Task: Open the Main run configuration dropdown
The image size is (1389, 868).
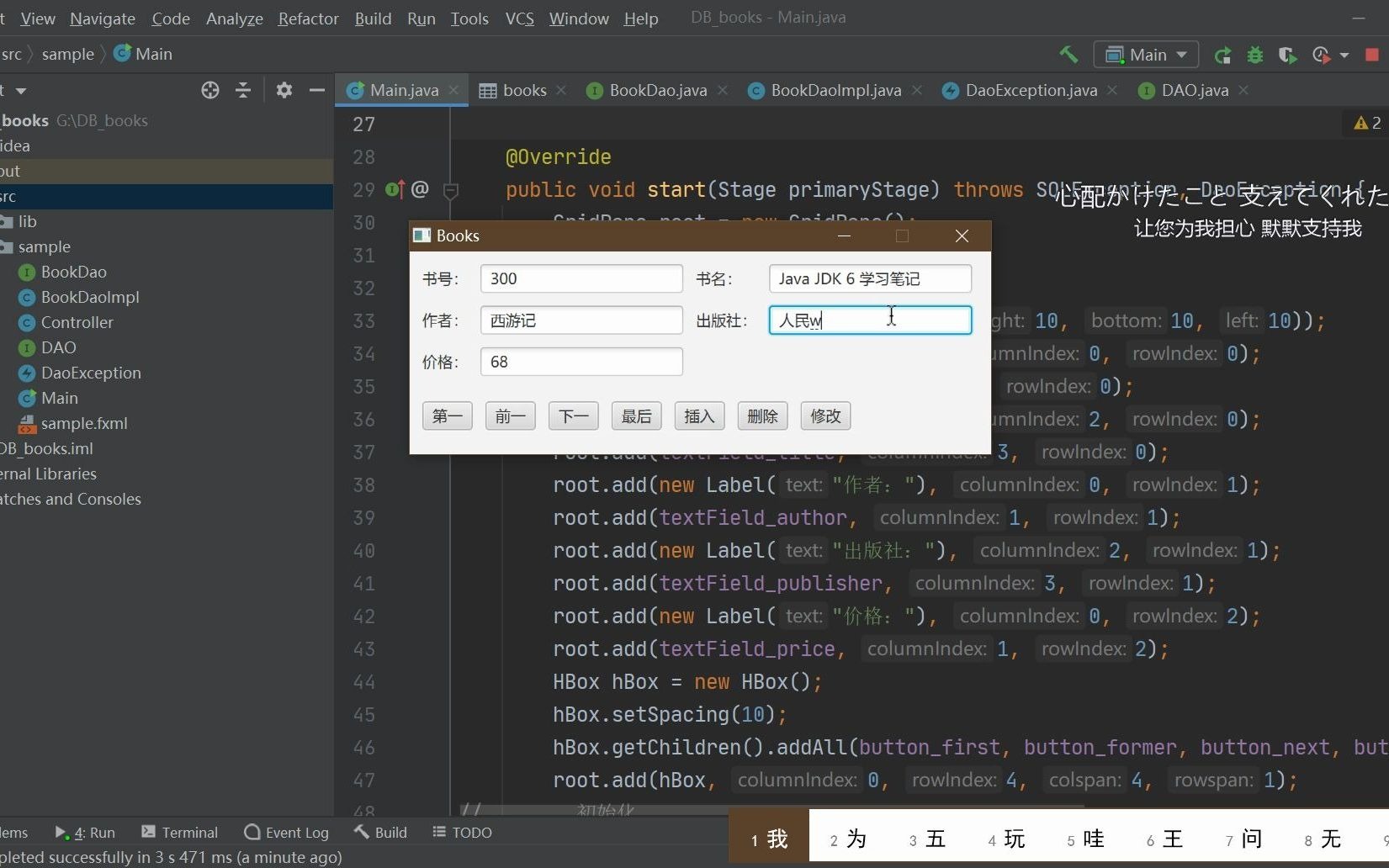Action: coord(1145,55)
